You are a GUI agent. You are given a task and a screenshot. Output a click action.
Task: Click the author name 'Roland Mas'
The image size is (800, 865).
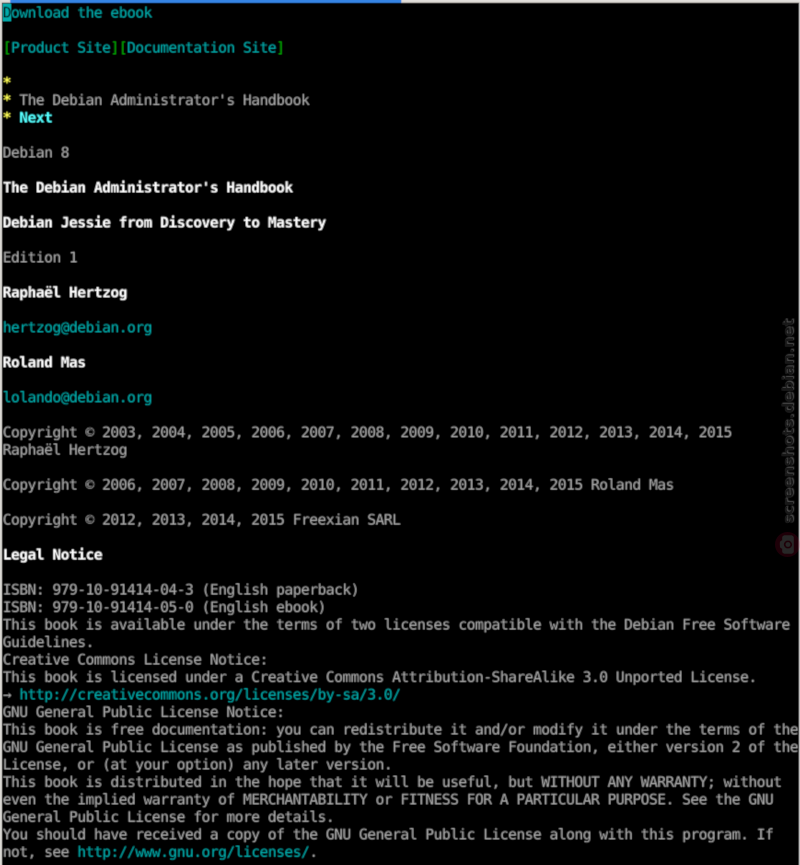point(44,362)
